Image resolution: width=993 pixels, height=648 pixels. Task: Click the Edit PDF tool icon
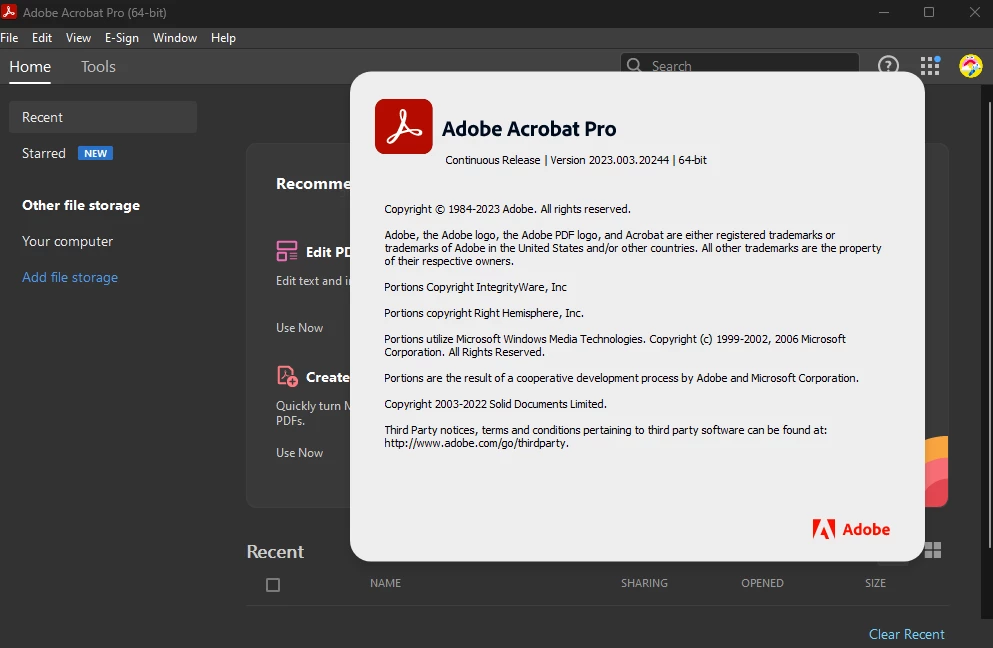[x=287, y=251]
